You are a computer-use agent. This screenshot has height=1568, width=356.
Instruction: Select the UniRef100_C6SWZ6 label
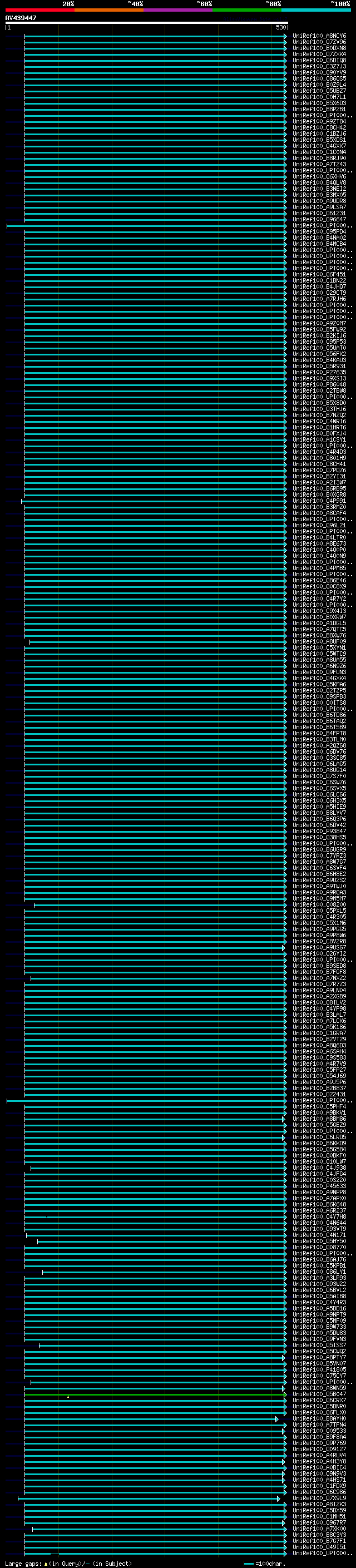[x=319, y=783]
